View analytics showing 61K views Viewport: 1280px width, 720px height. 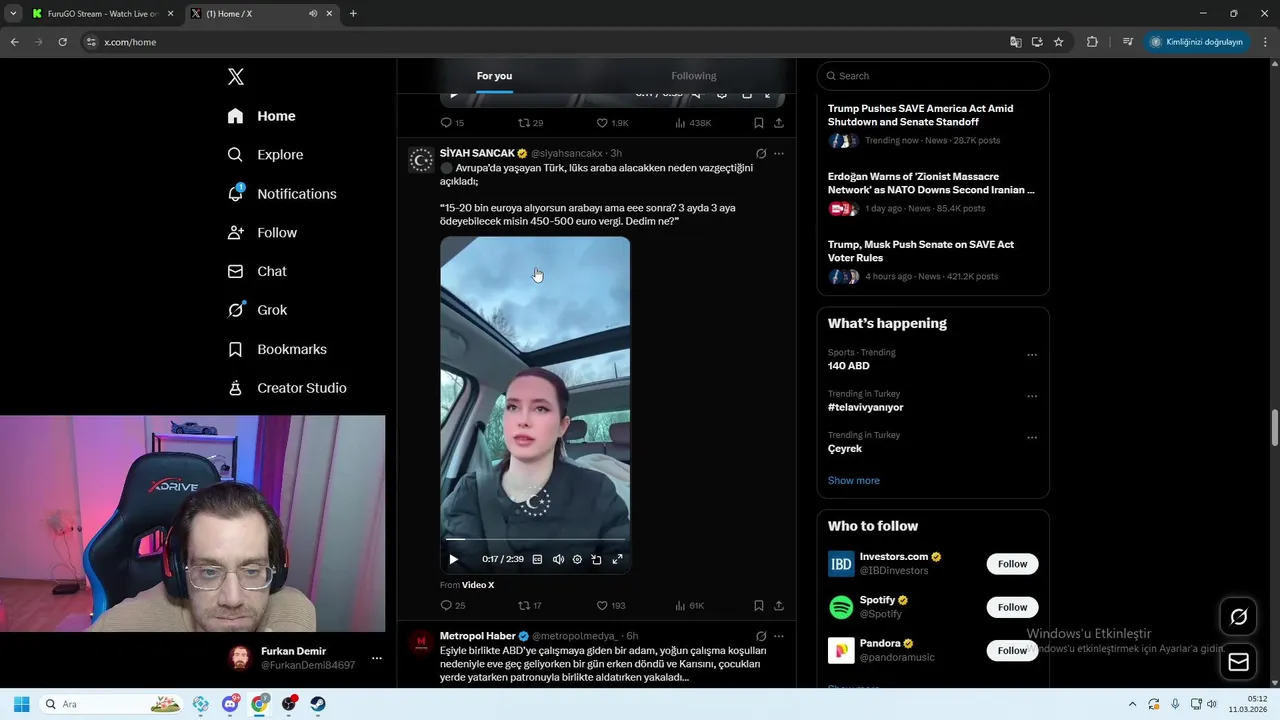click(x=689, y=606)
